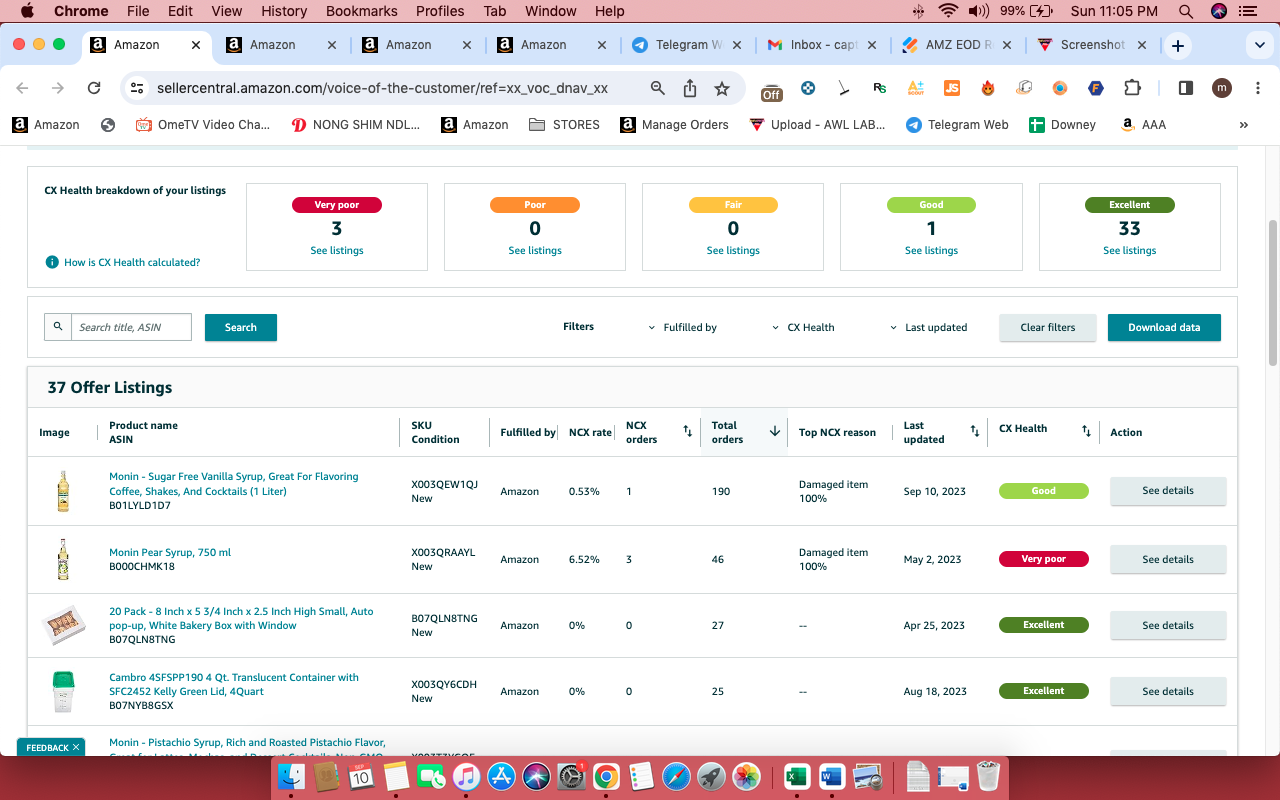
Task: Click 'See details' for Cambro 4 Qt. container
Action: [x=1168, y=691]
